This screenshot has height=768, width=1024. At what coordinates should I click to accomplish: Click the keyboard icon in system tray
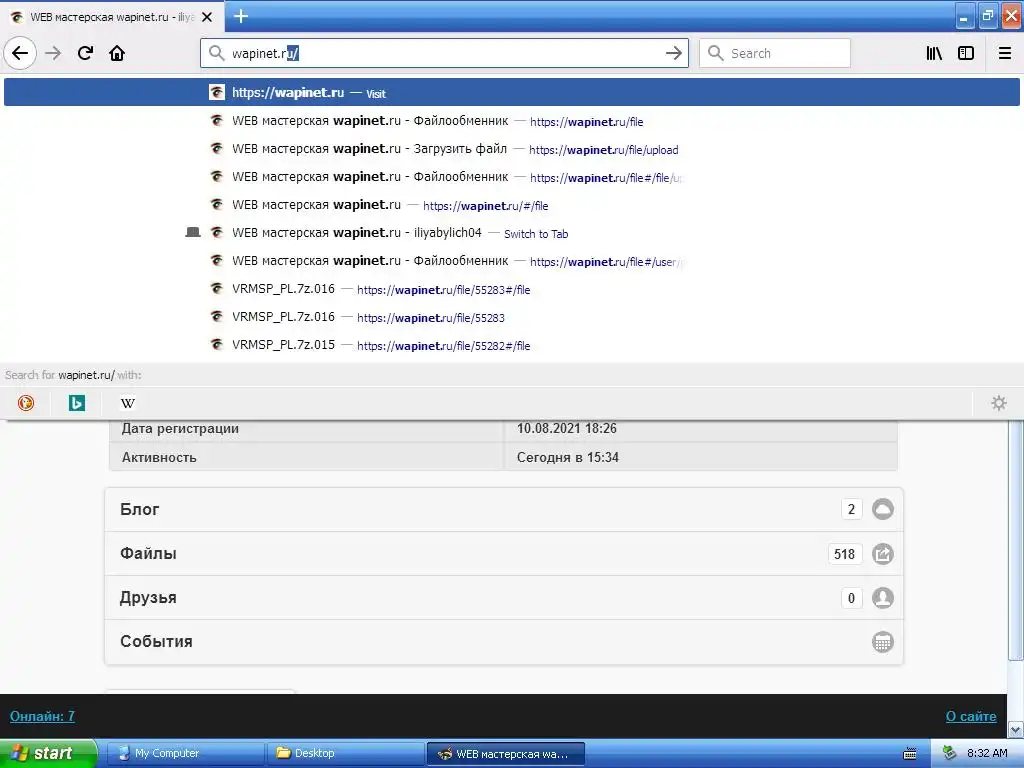909,754
